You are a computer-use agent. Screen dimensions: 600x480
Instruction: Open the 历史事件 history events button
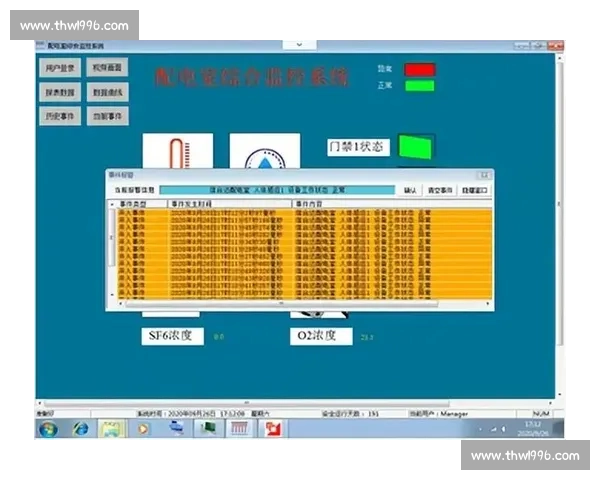60,116
